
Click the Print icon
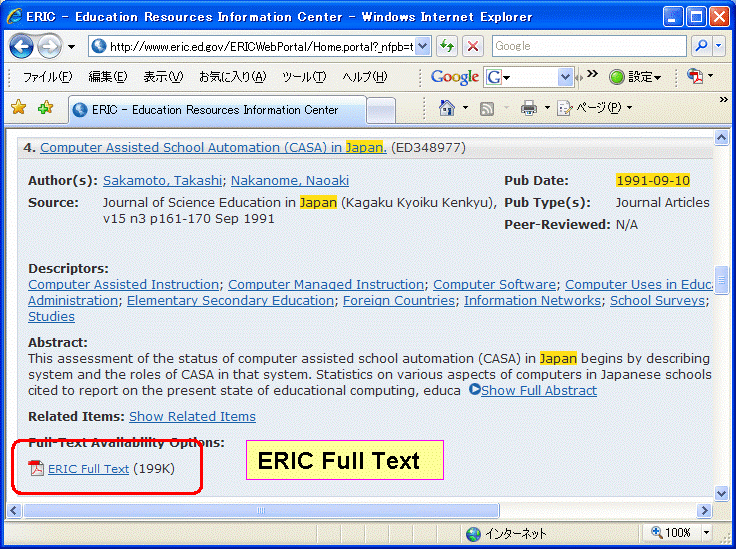[x=529, y=108]
